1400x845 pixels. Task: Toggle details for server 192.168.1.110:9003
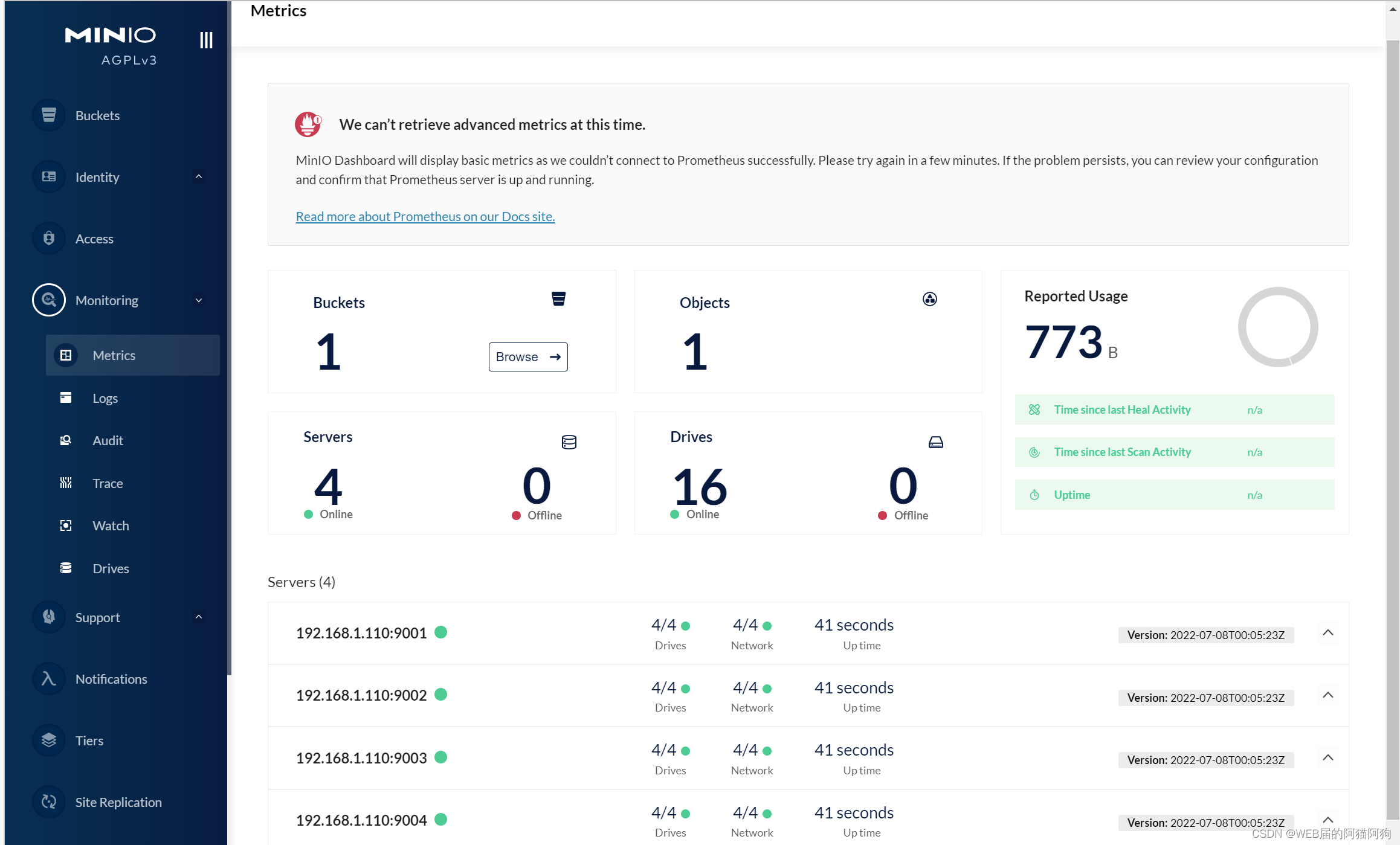(1328, 757)
